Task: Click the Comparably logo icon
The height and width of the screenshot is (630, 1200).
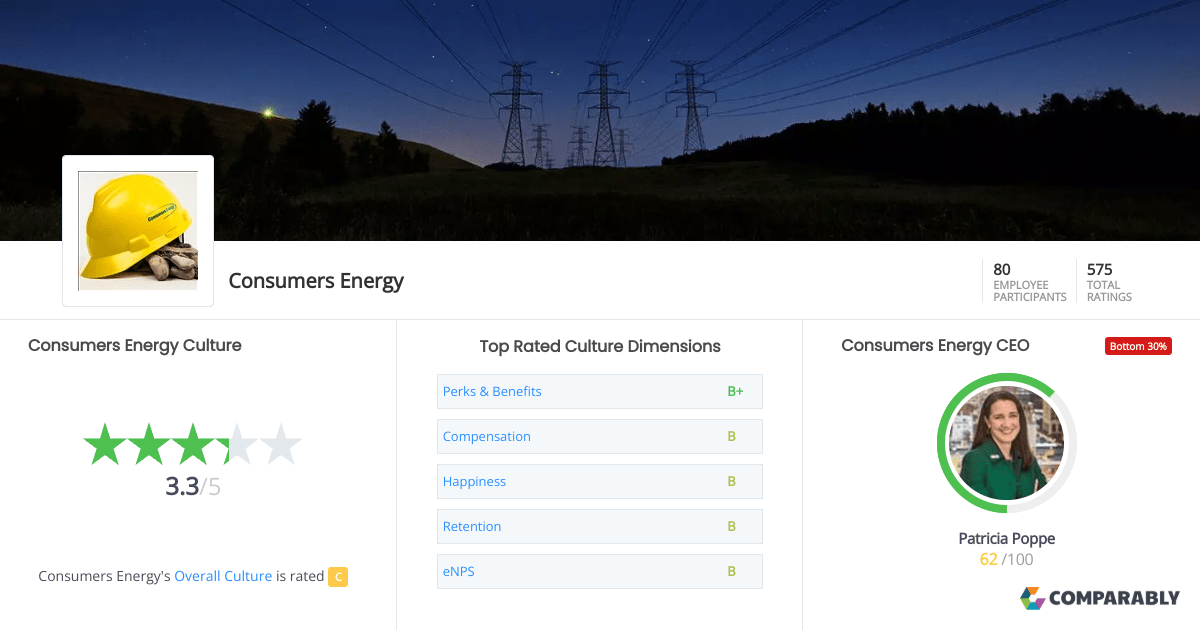Action: coord(1032,598)
